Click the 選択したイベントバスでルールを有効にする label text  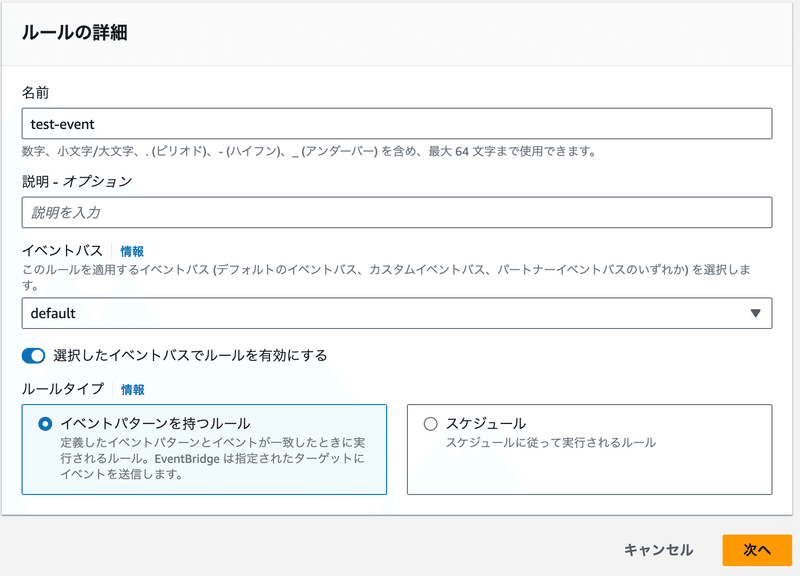[x=190, y=356]
